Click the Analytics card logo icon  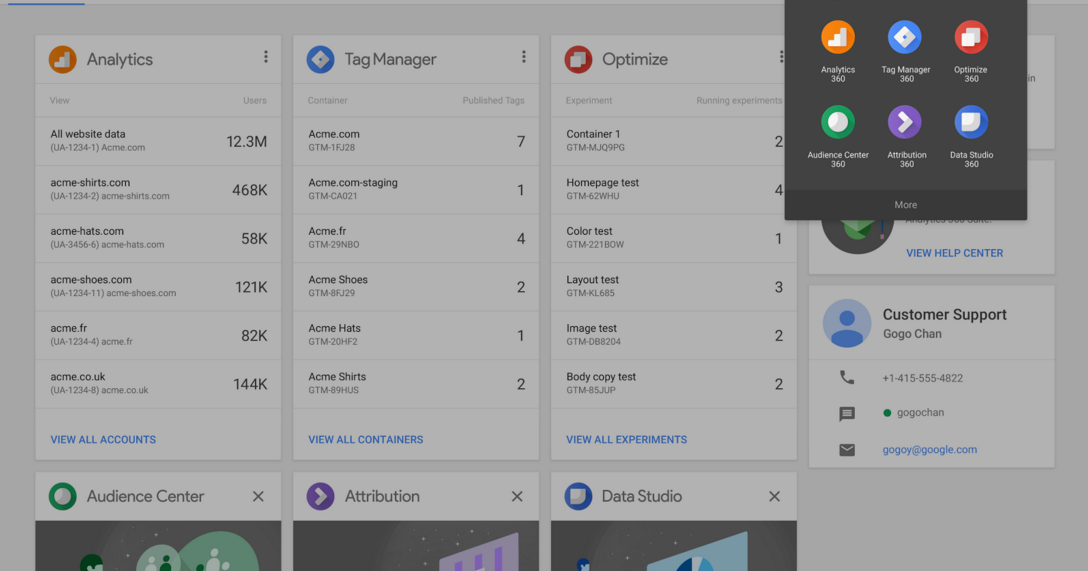(62, 60)
